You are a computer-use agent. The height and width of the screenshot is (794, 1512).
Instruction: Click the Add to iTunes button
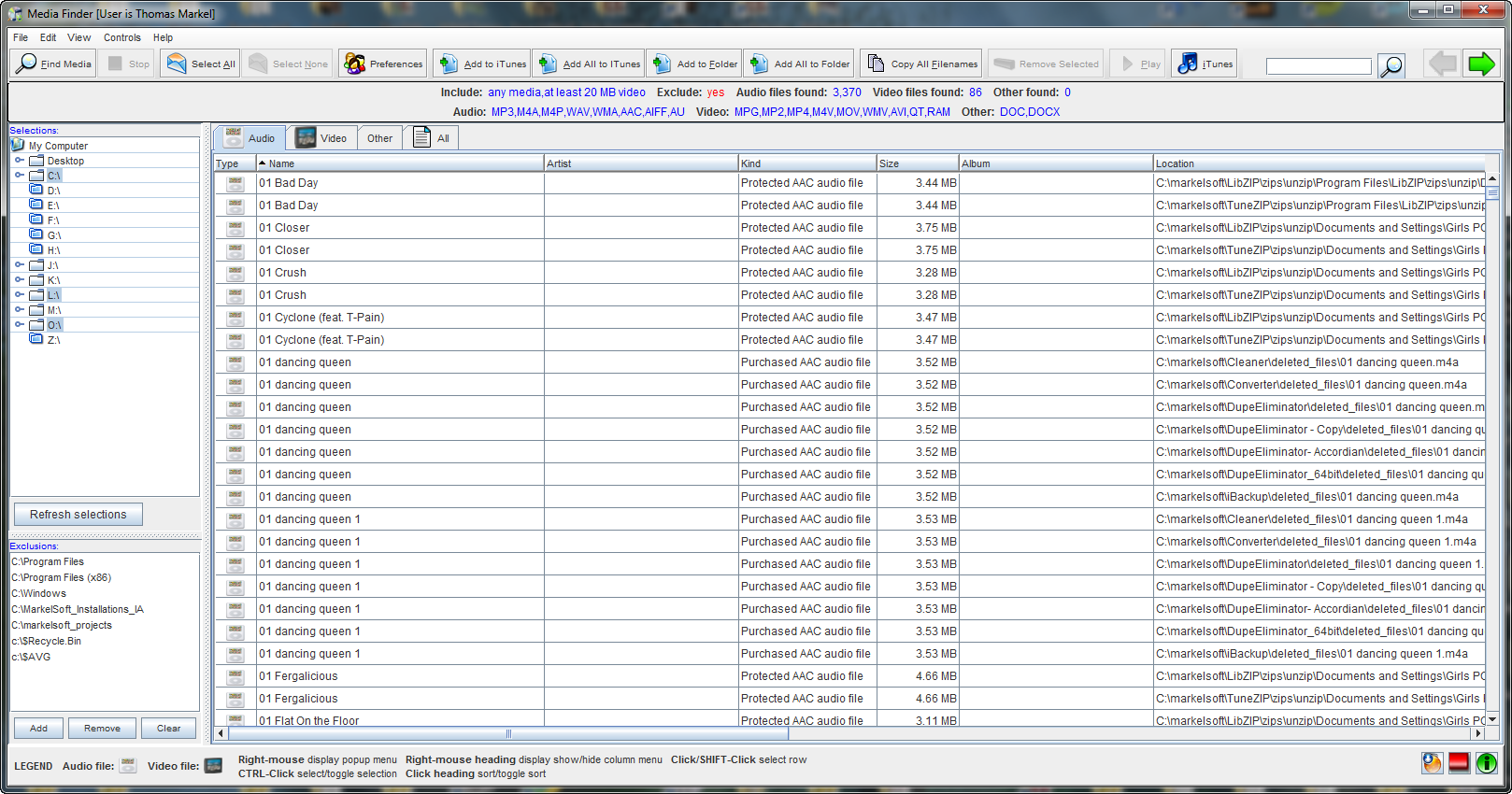click(x=482, y=64)
